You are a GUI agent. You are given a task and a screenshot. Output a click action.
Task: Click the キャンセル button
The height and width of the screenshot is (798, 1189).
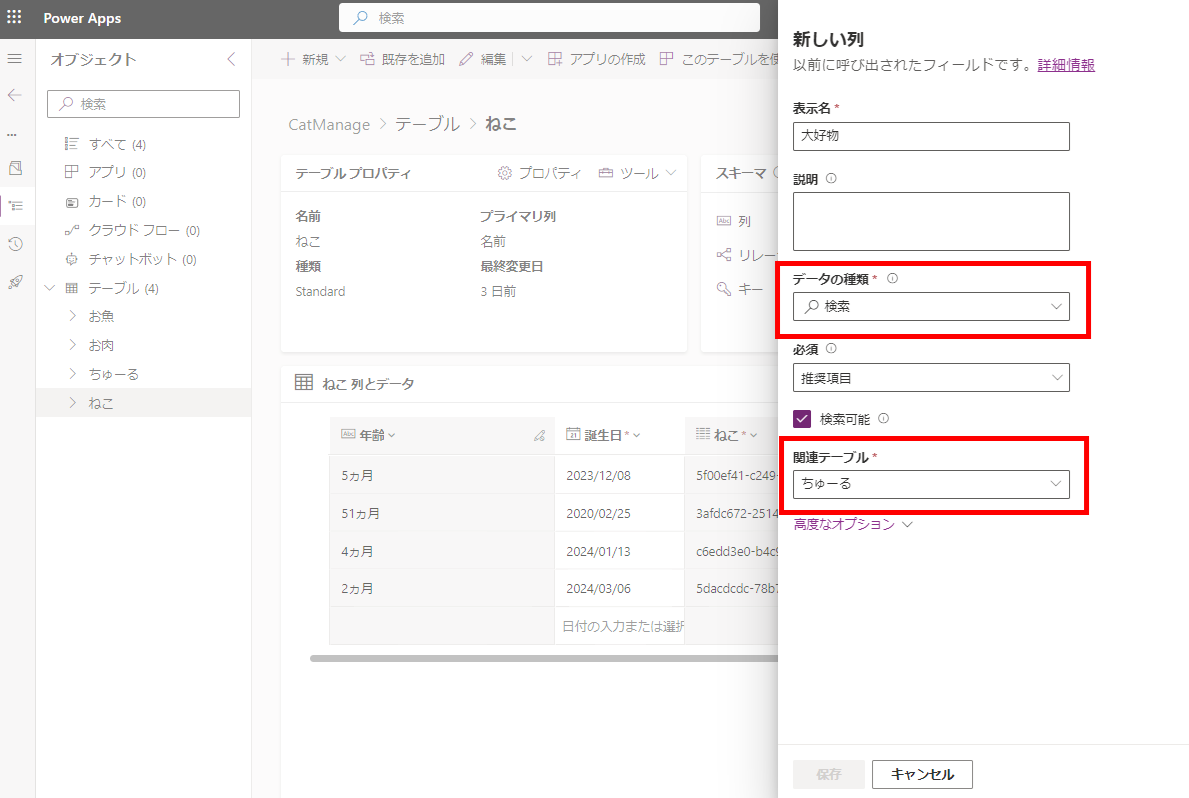click(x=921, y=774)
